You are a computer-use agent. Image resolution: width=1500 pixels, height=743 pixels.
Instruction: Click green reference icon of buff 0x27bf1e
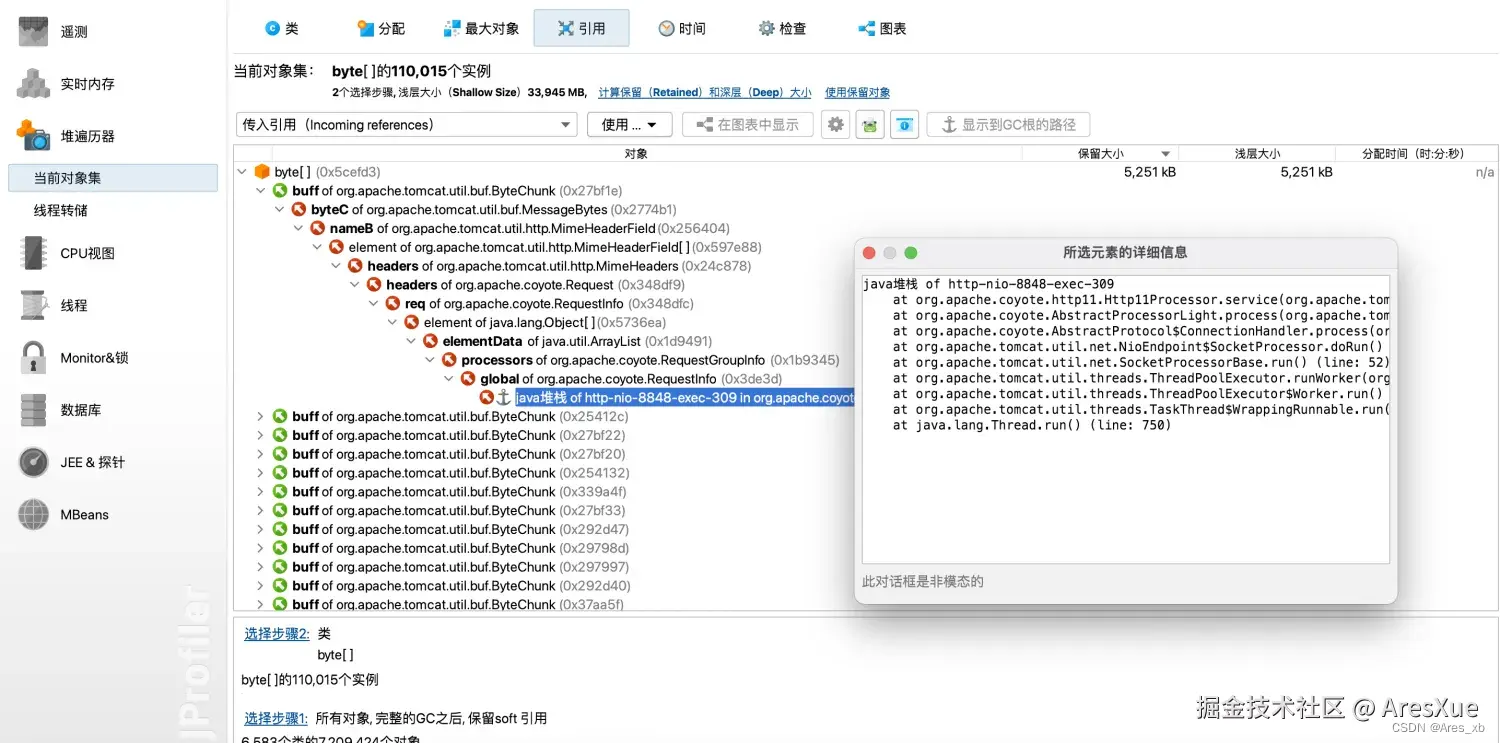click(280, 191)
